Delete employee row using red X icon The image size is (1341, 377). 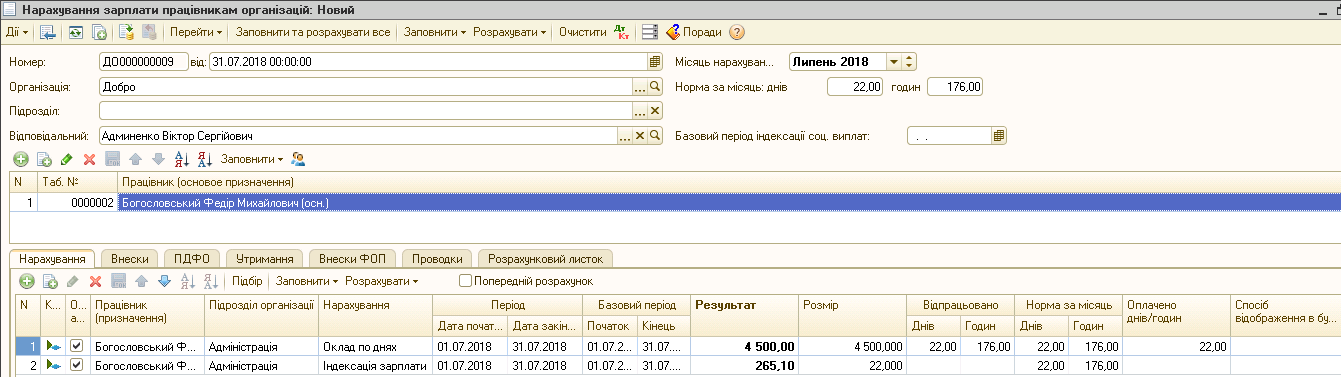[89, 159]
